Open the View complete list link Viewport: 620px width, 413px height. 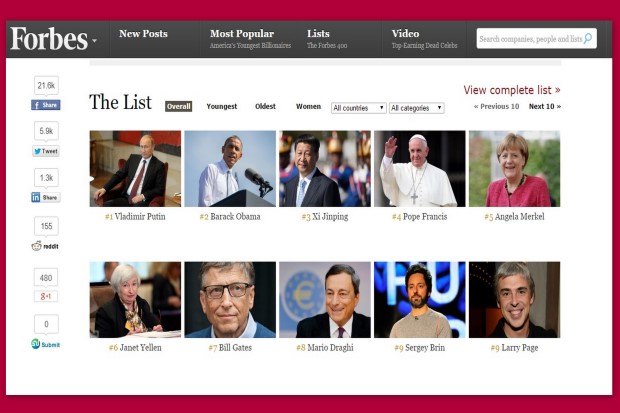point(512,90)
